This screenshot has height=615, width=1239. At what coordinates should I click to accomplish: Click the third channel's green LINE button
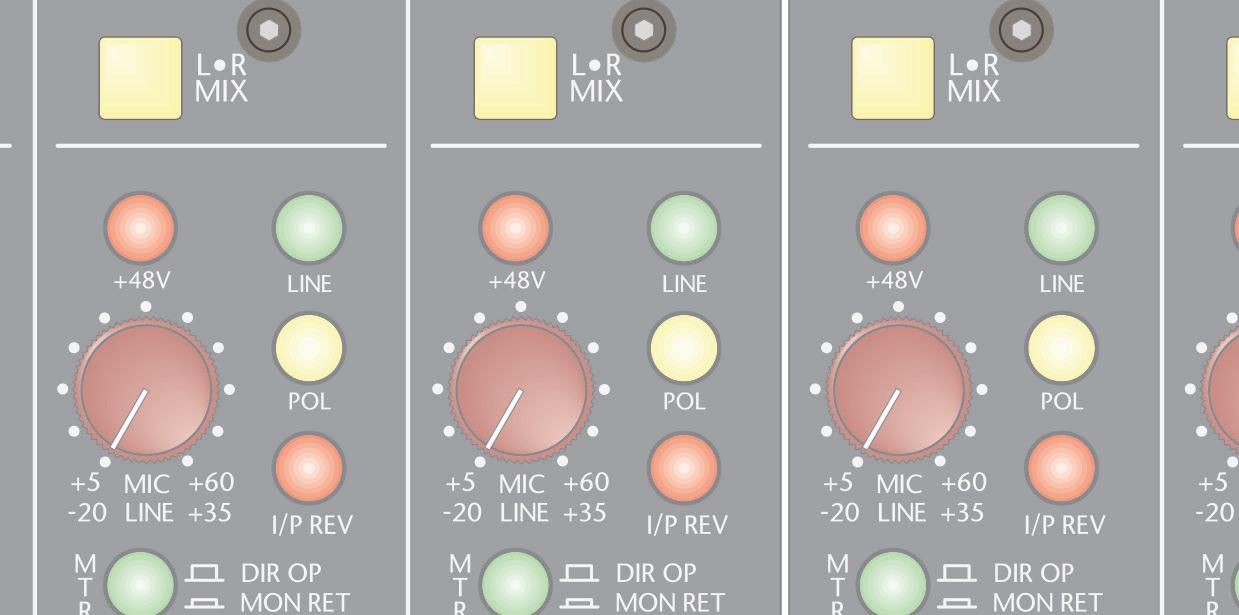tap(1061, 229)
